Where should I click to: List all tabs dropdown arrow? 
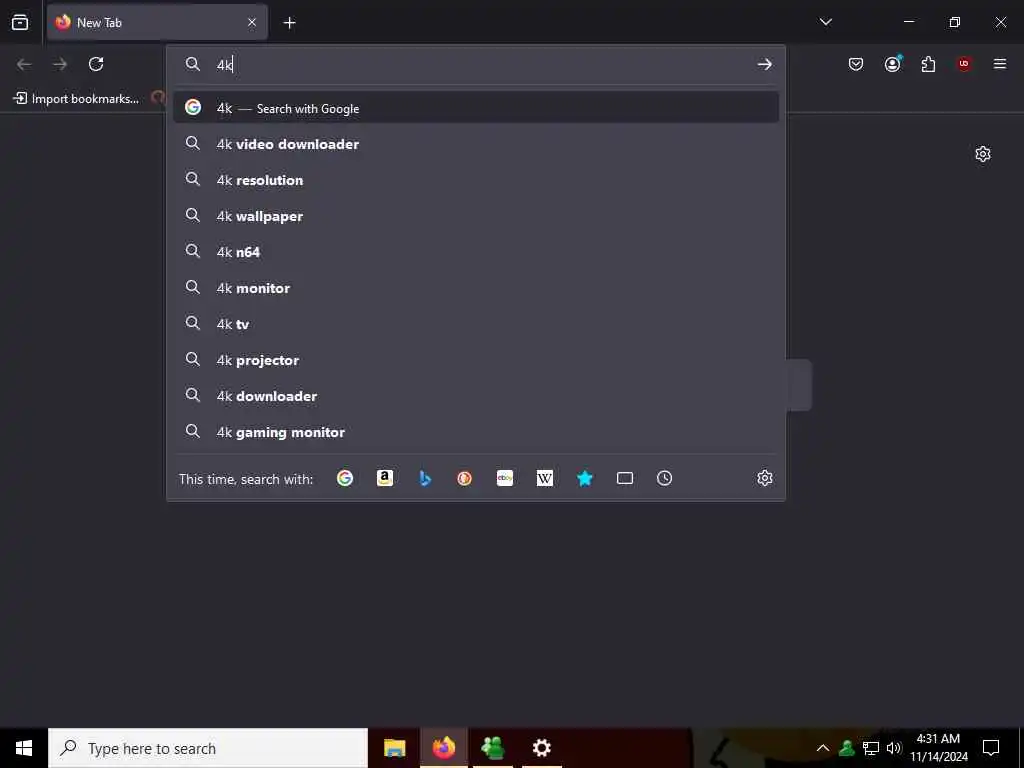click(825, 22)
